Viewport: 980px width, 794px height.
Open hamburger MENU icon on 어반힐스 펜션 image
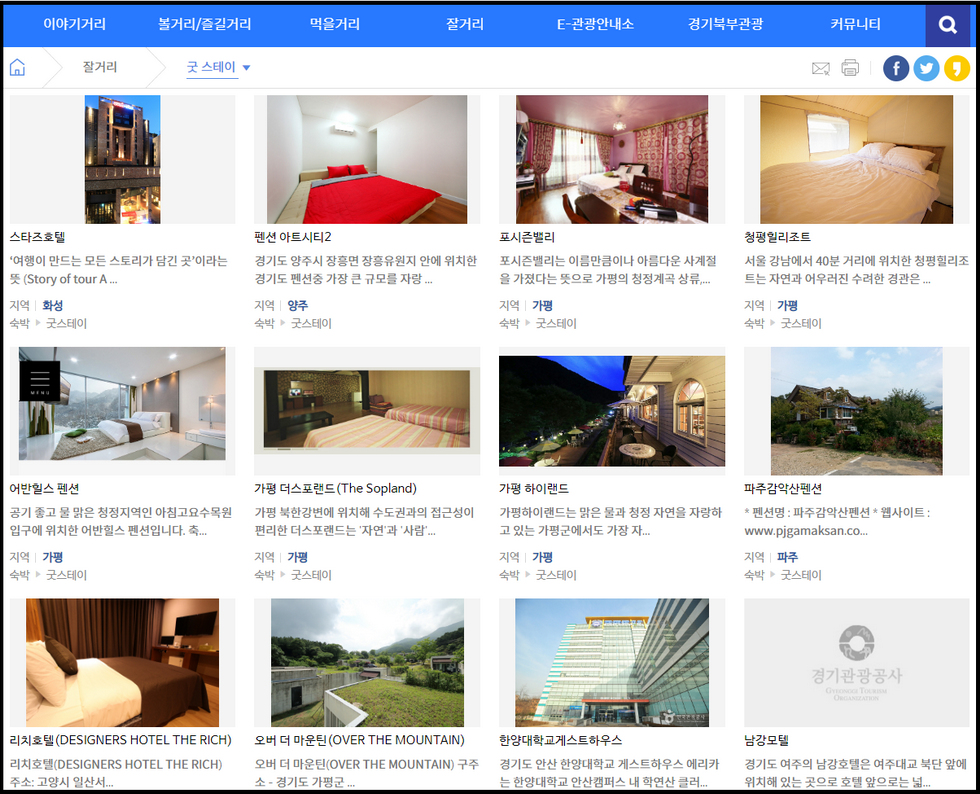40,381
